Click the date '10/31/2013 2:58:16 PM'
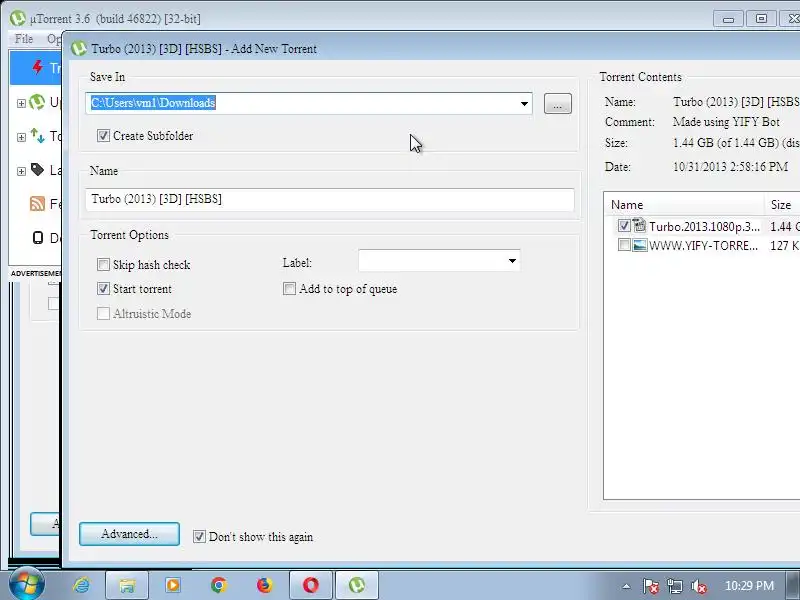 click(730, 166)
